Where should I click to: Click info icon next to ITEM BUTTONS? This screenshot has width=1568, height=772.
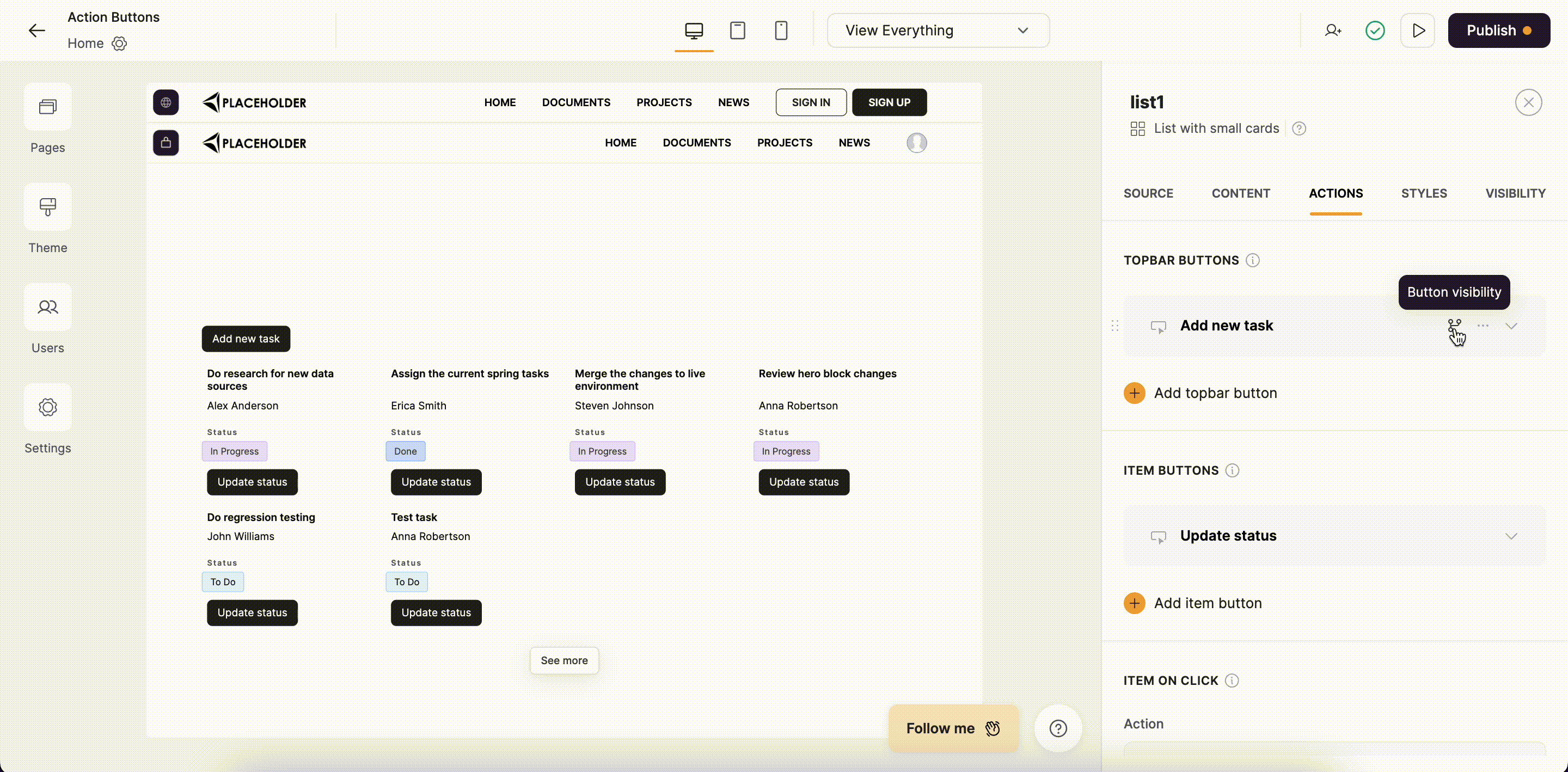pyautogui.click(x=1232, y=470)
